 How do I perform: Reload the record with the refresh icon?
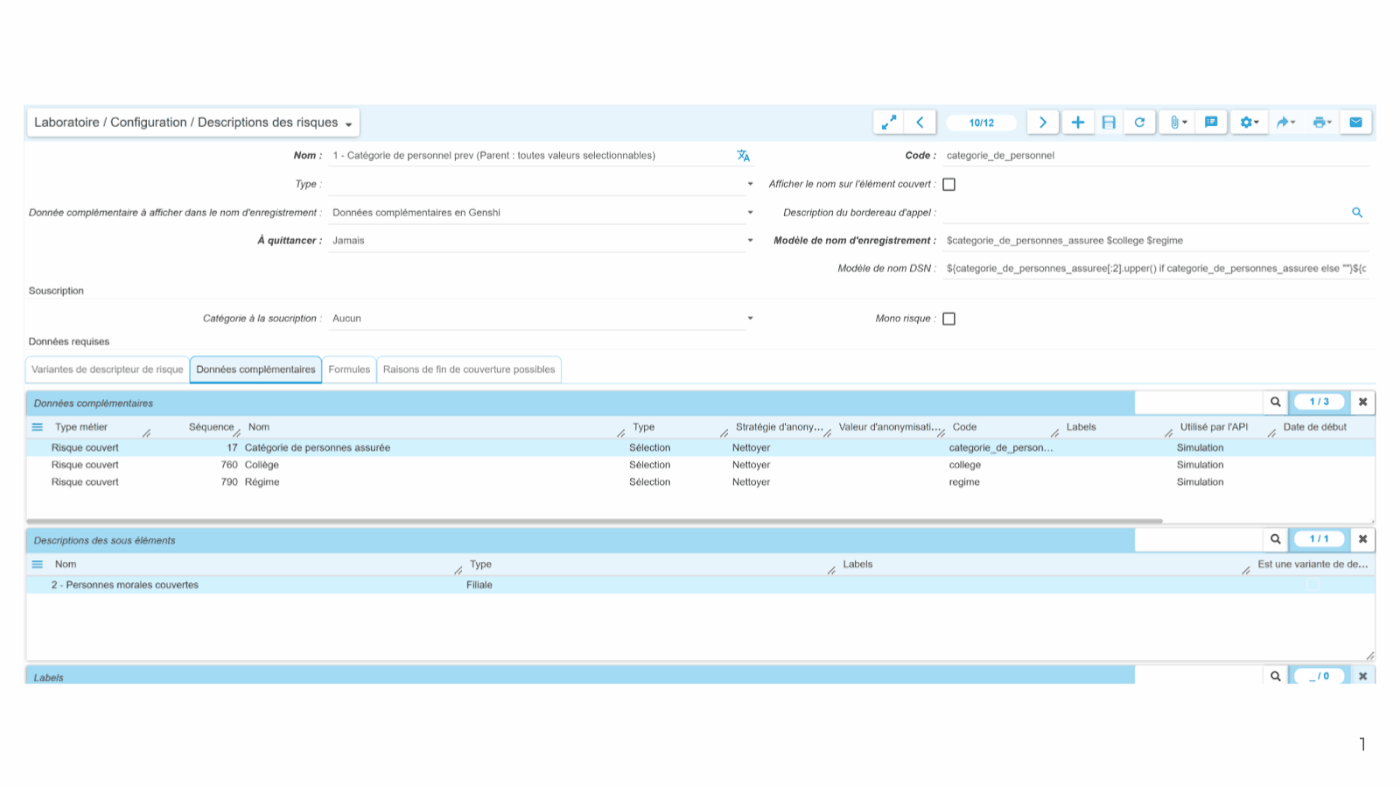coord(1139,122)
